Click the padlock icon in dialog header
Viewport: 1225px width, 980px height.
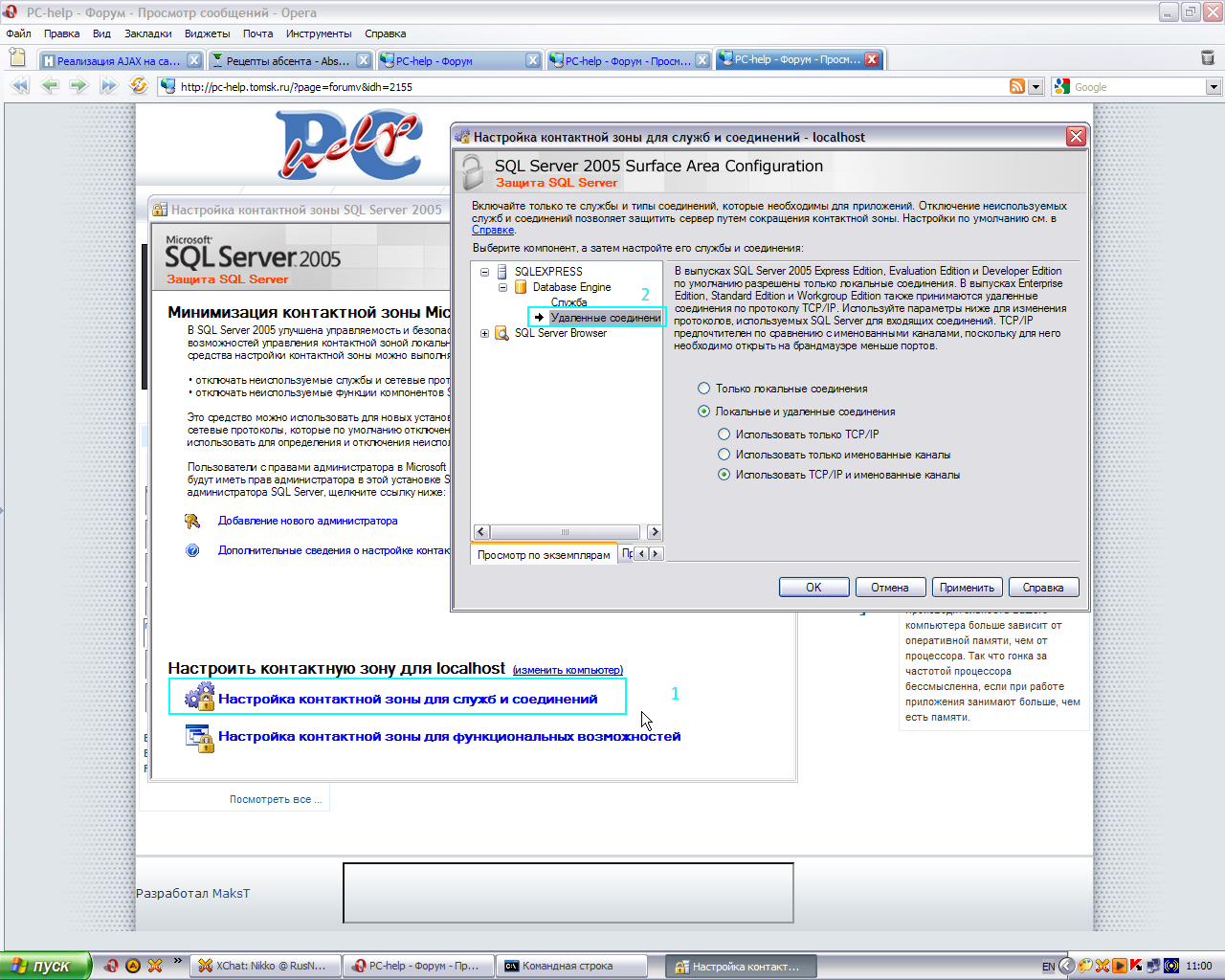(x=473, y=171)
